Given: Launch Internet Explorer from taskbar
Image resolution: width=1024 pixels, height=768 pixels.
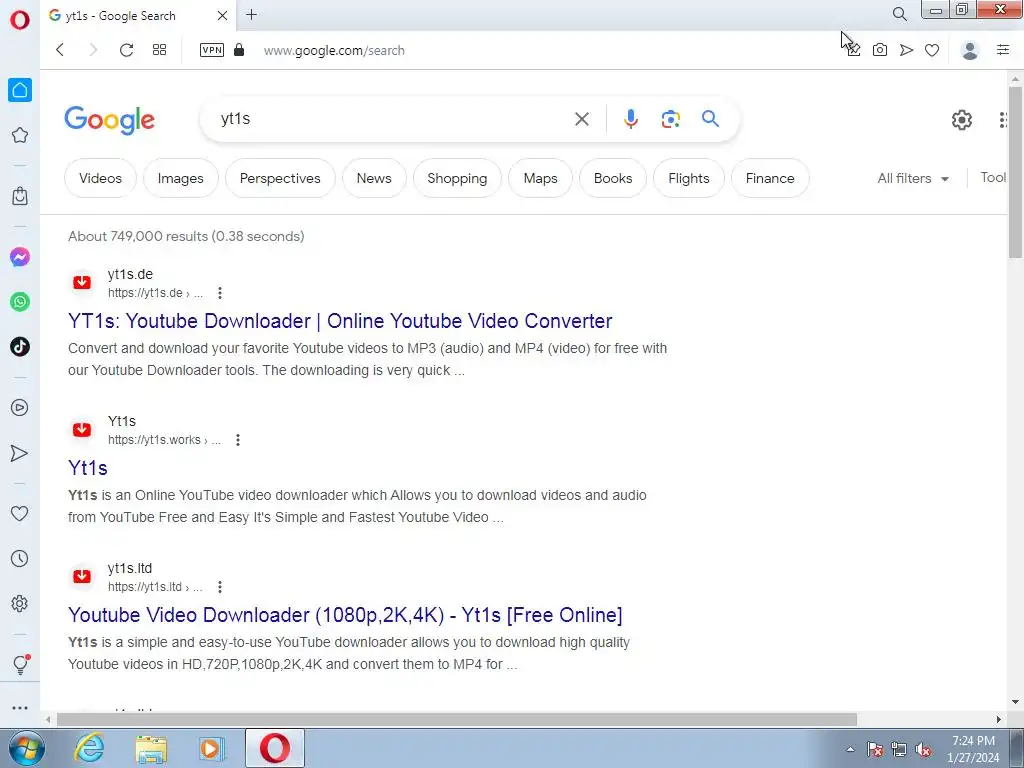Looking at the screenshot, I should point(89,748).
